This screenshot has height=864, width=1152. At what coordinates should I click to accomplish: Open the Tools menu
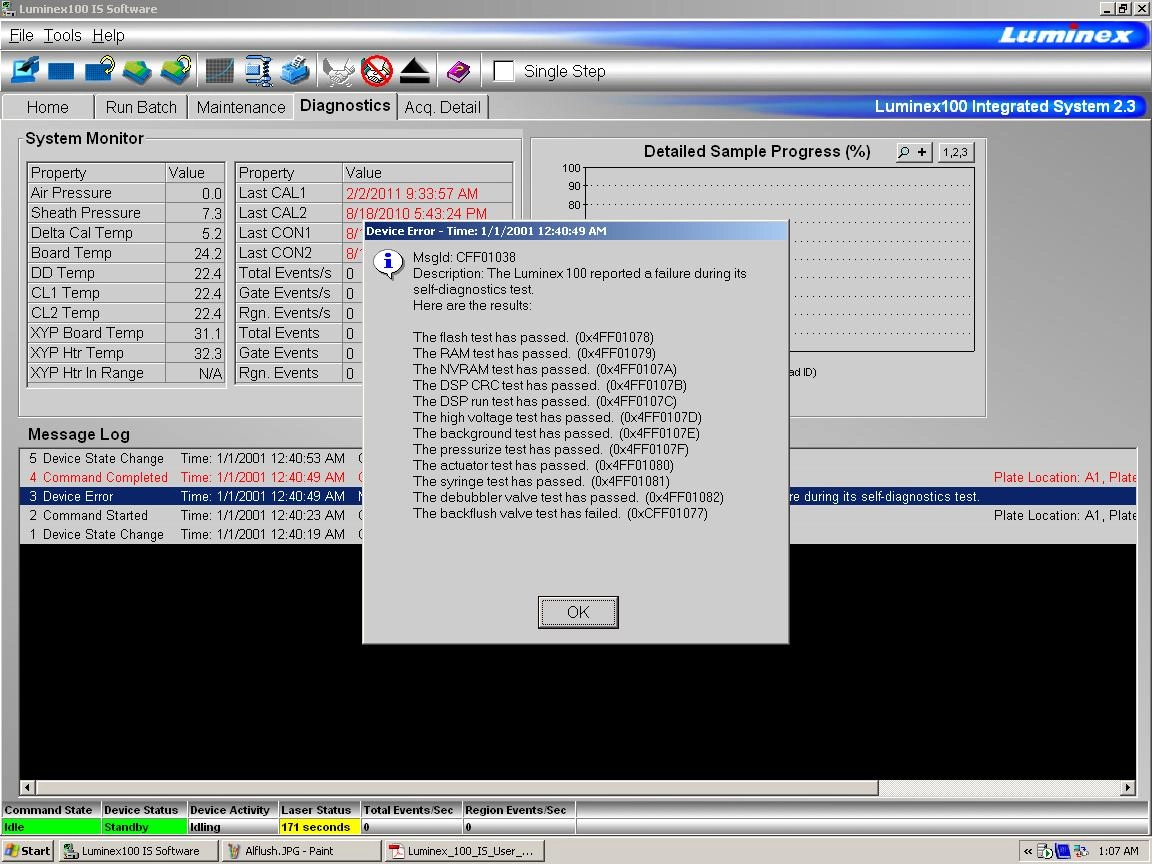click(x=62, y=35)
